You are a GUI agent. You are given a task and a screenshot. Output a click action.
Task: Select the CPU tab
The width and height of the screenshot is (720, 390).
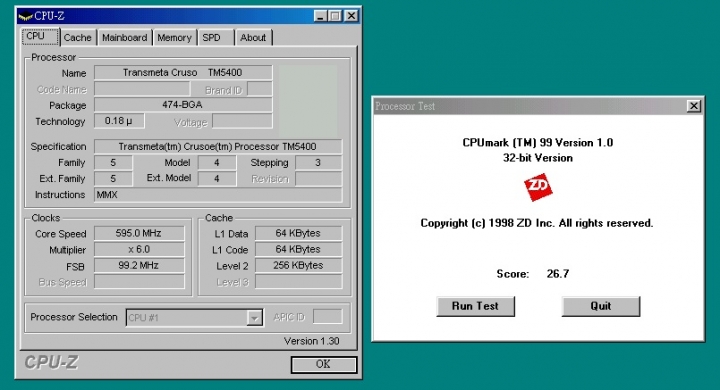point(40,36)
